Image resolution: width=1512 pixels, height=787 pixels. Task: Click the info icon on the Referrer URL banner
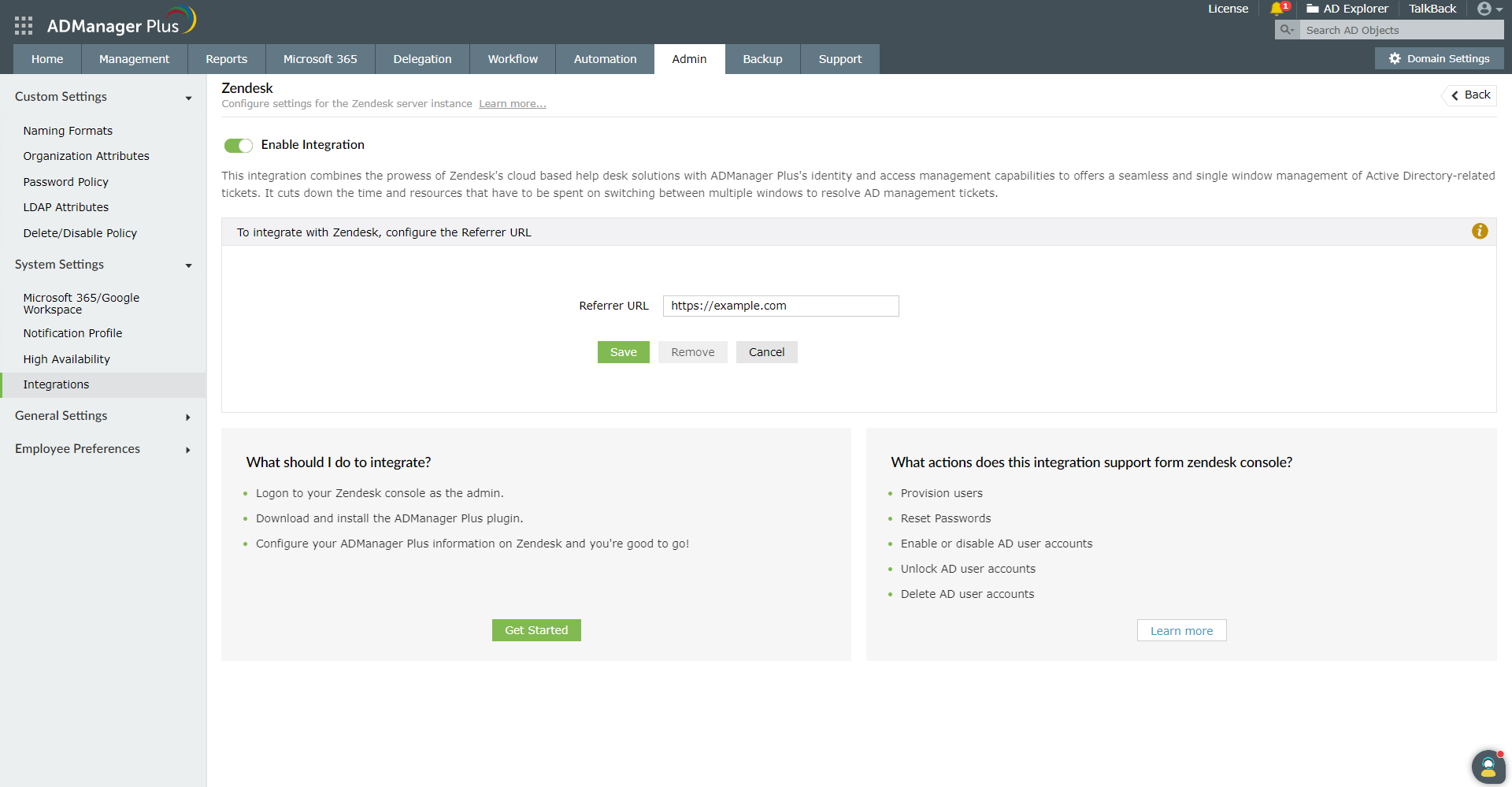point(1480,231)
